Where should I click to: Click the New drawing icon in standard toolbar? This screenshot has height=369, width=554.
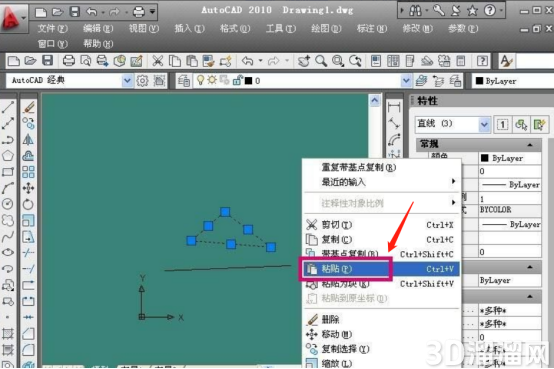[13, 61]
